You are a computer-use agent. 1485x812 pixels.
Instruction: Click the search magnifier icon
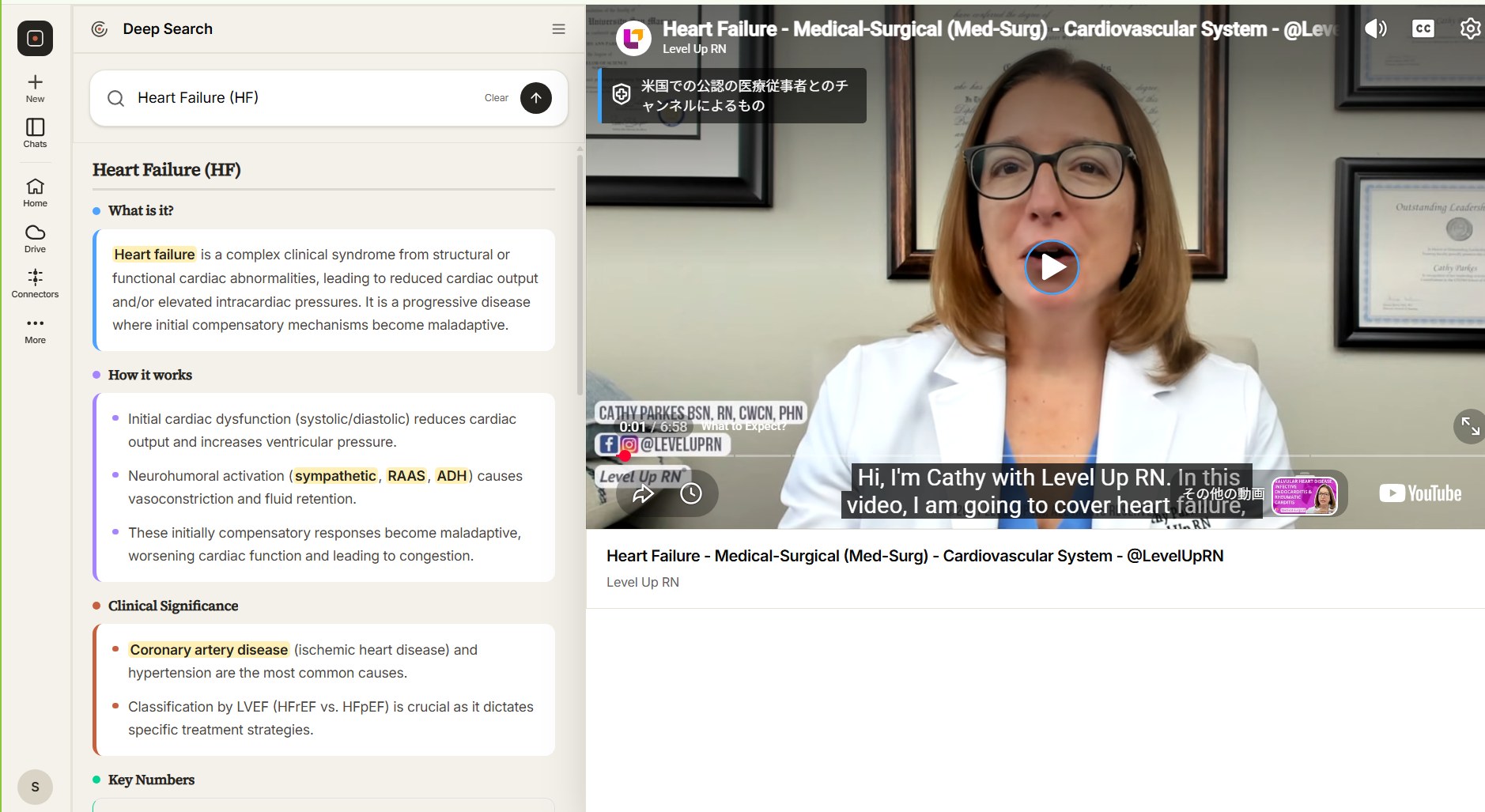[x=115, y=98]
